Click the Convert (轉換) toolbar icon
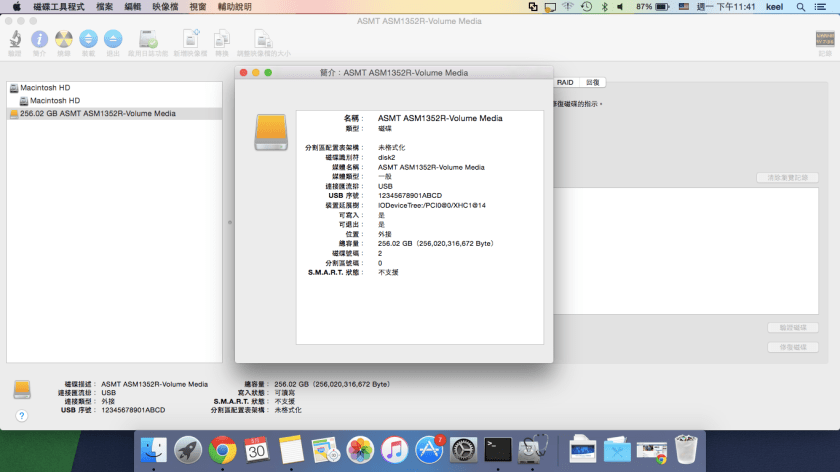The width and height of the screenshot is (840, 472). tap(221, 40)
